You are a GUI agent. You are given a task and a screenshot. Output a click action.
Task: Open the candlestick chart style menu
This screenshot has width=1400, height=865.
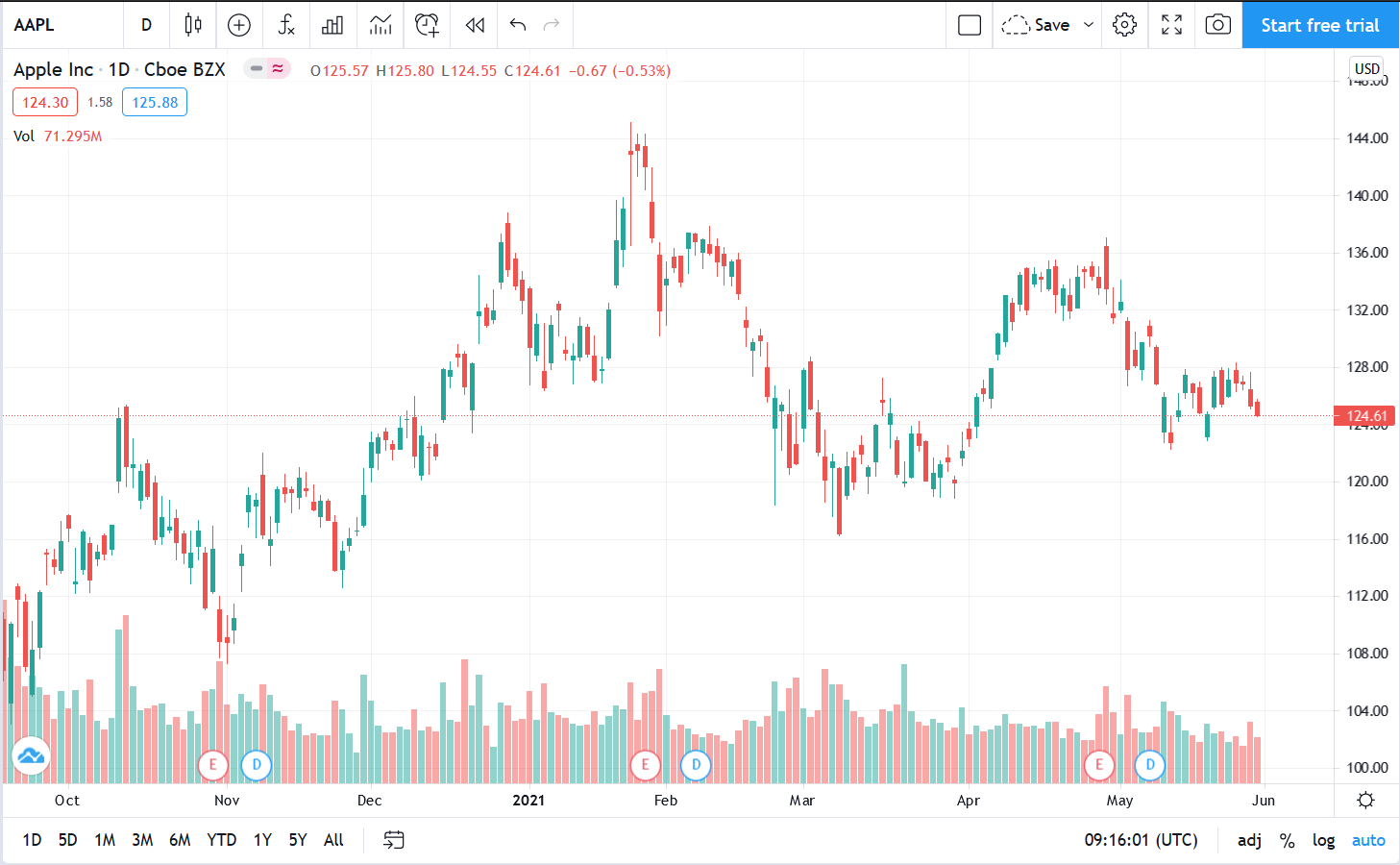pos(193,25)
